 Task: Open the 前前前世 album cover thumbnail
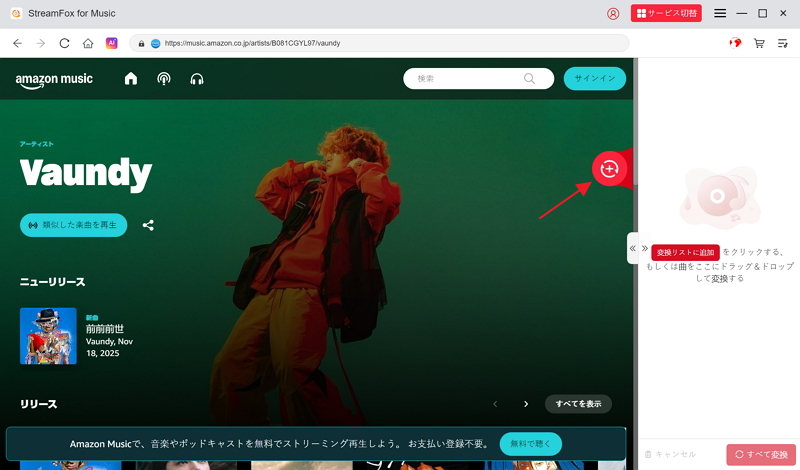click(48, 336)
